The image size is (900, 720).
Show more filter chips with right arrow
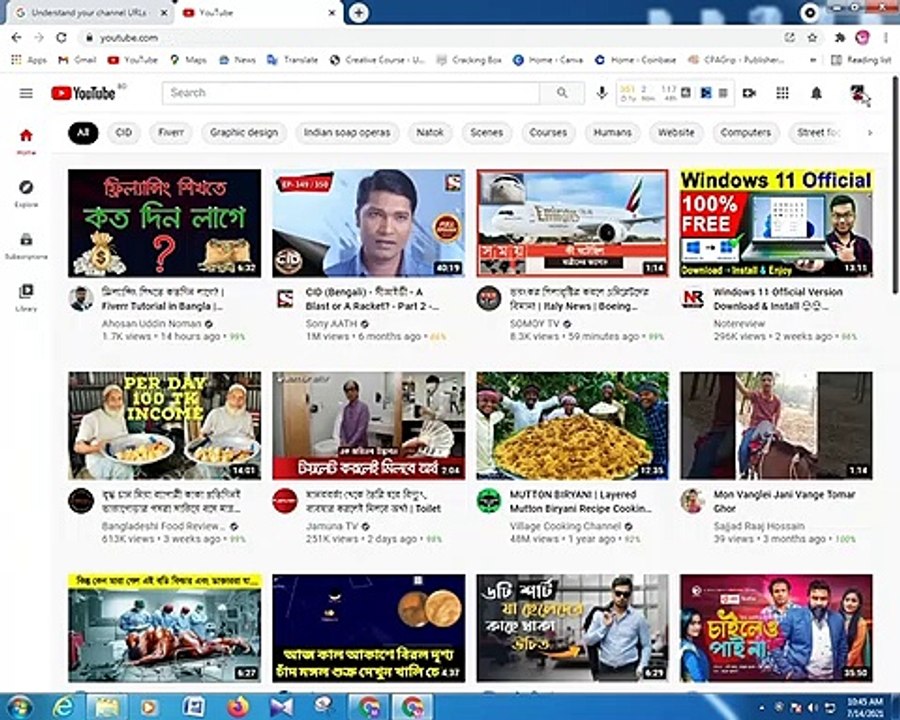click(870, 133)
